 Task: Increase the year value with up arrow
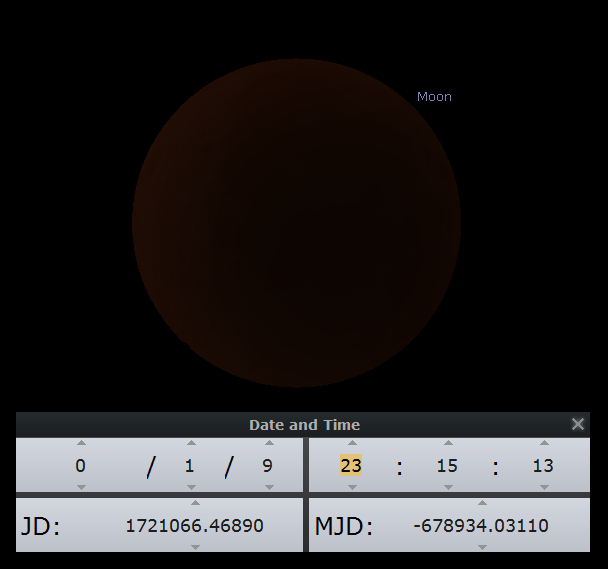pos(81,443)
